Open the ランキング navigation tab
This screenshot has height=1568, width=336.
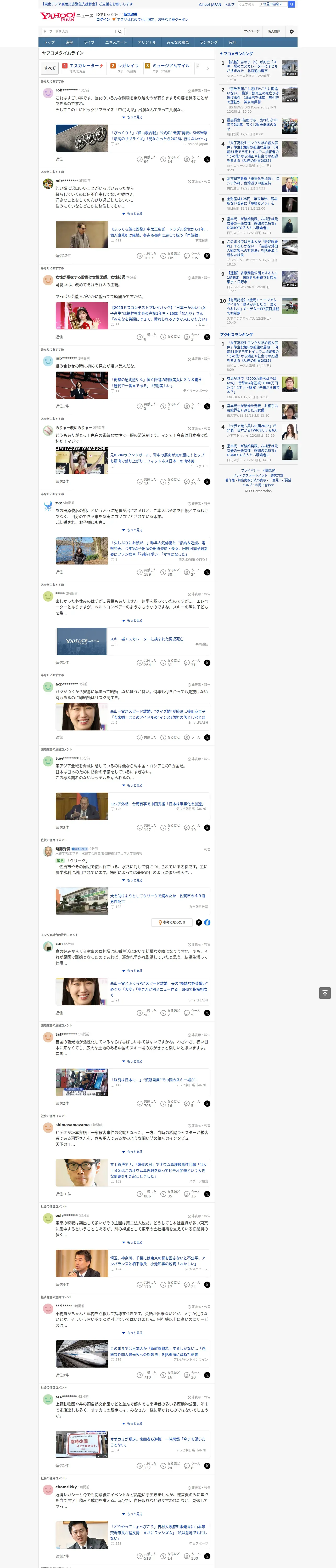pos(209,43)
